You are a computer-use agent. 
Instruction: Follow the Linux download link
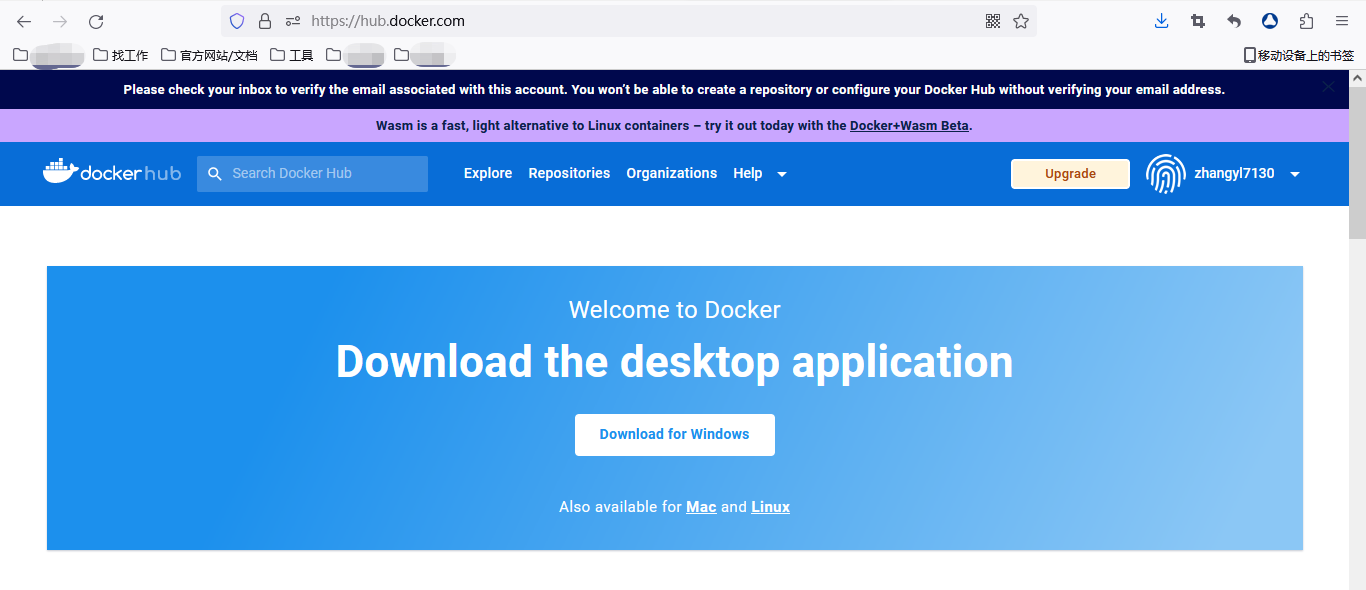[x=771, y=507]
